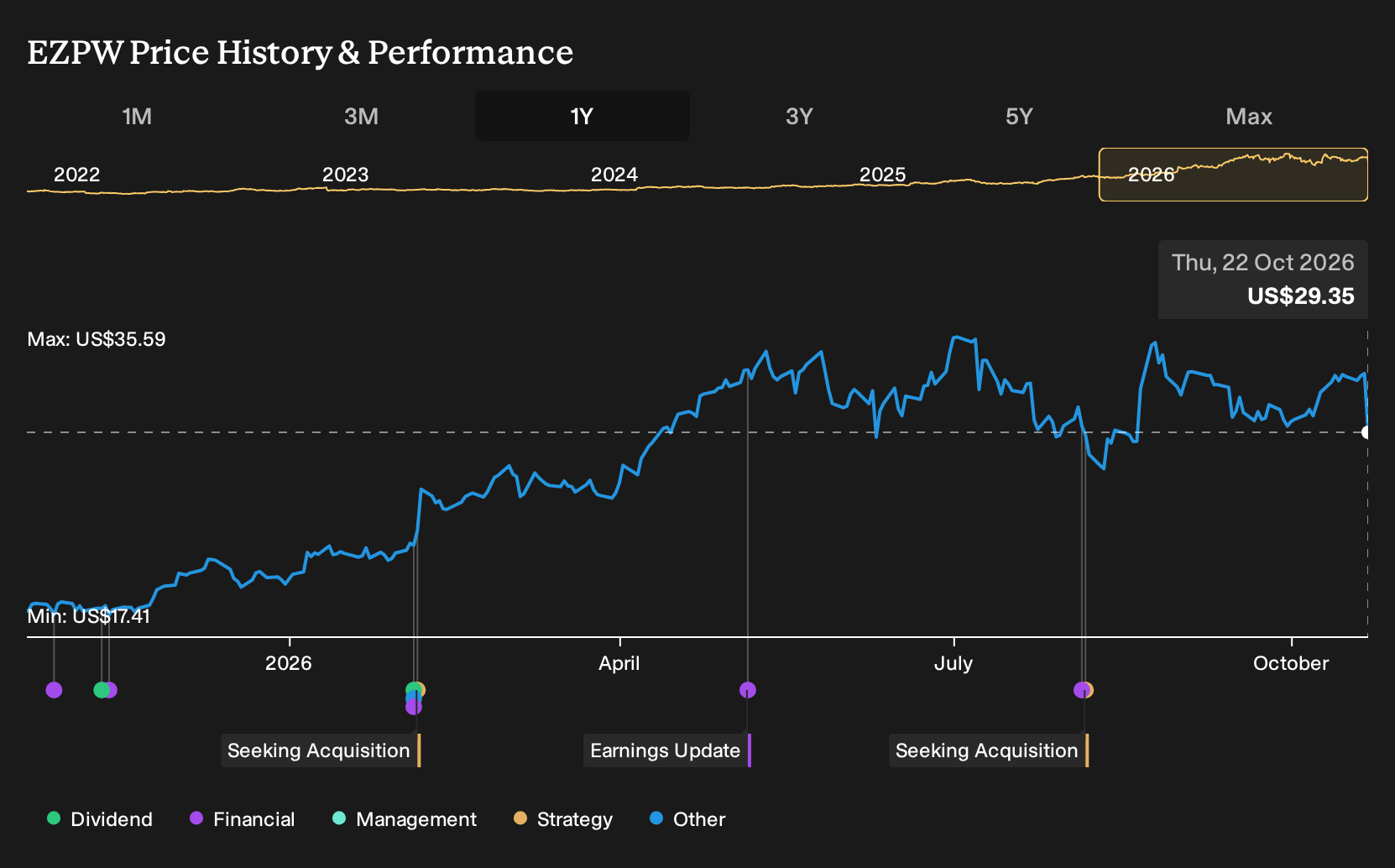The width and height of the screenshot is (1395, 868).
Task: Click the 'April' x-axis label
Action: pyautogui.click(x=619, y=663)
